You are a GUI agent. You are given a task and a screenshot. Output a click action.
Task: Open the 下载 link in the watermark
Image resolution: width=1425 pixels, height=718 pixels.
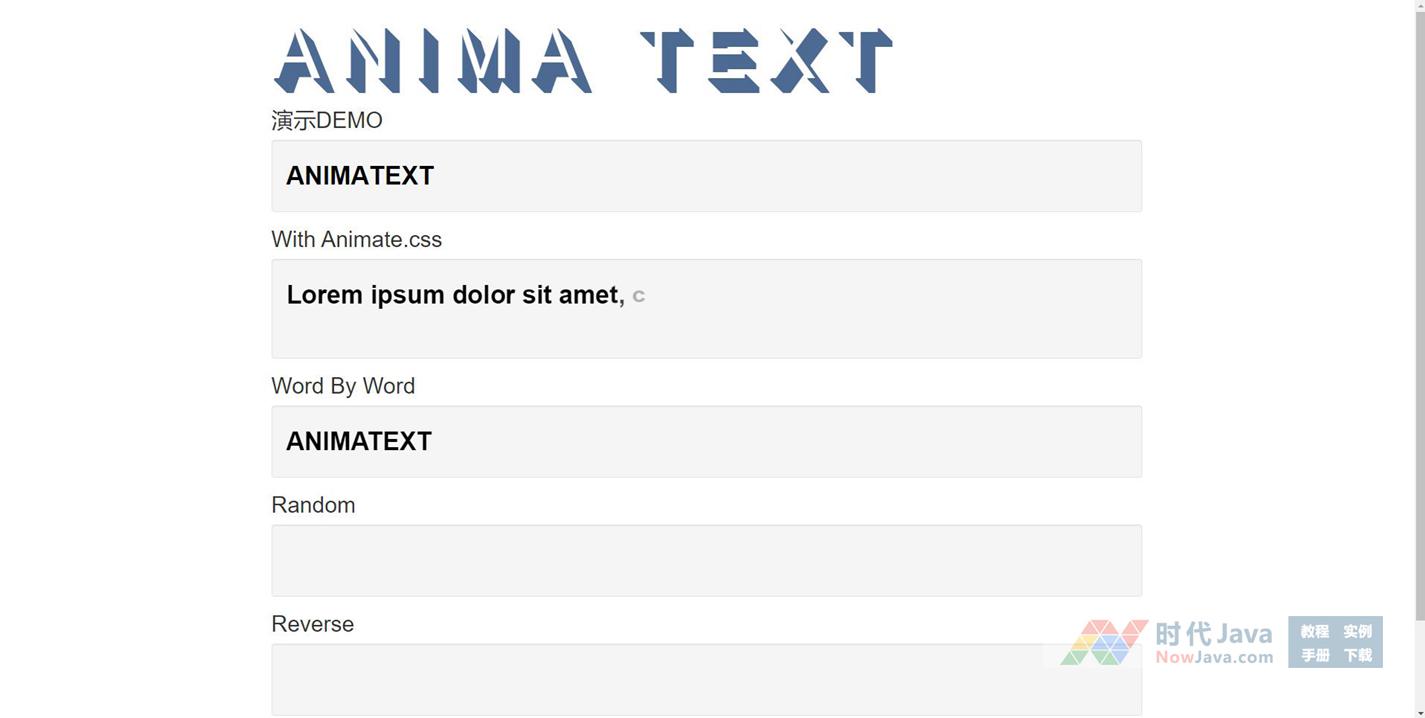1357,655
